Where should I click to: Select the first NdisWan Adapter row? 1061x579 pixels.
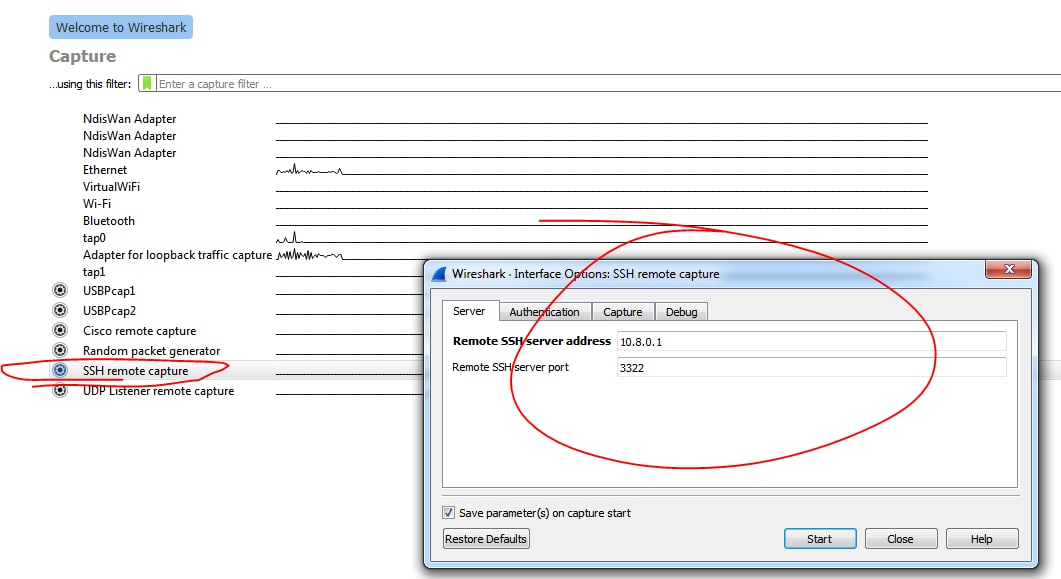click(129, 119)
